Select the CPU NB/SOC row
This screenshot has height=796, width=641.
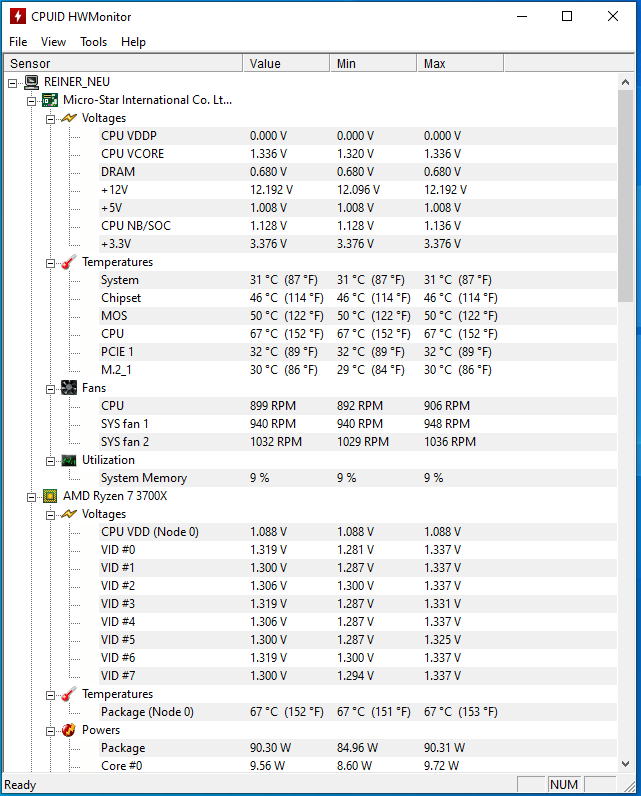pos(358,226)
